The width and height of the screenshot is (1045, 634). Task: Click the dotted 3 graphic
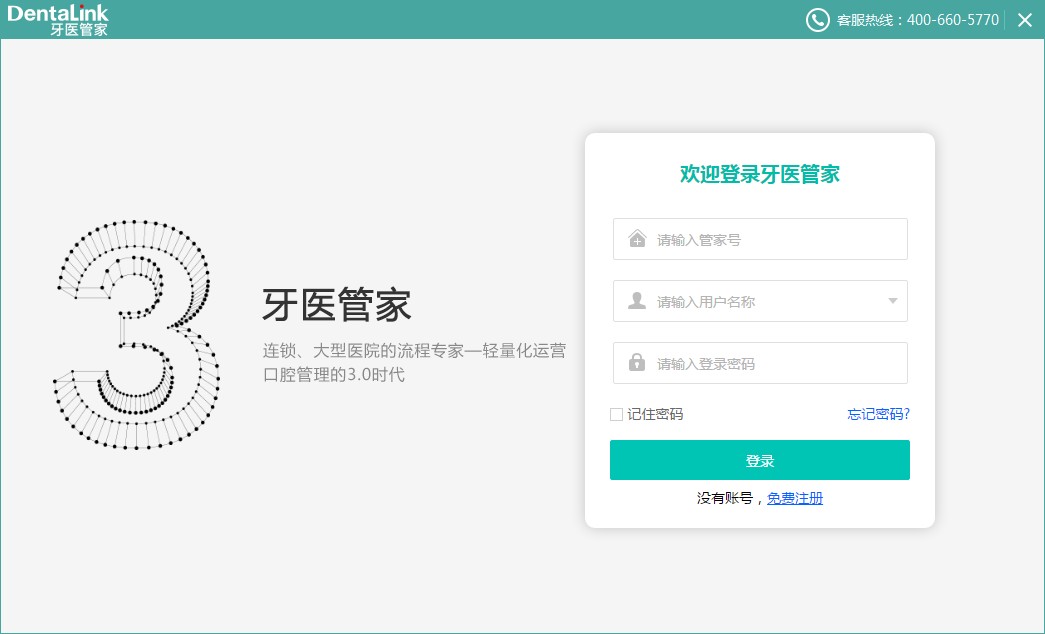click(x=136, y=333)
